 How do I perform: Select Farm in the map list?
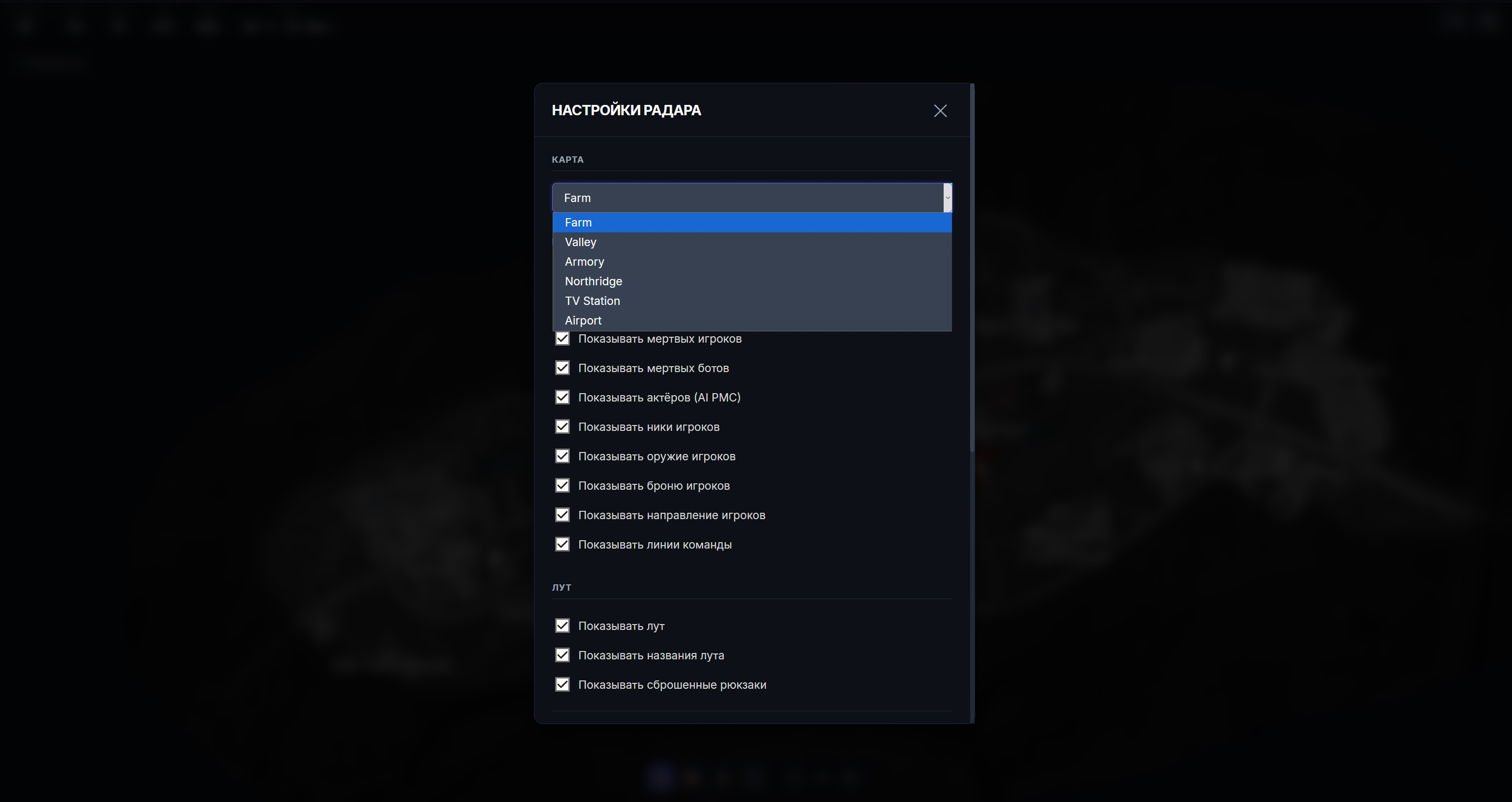click(578, 223)
